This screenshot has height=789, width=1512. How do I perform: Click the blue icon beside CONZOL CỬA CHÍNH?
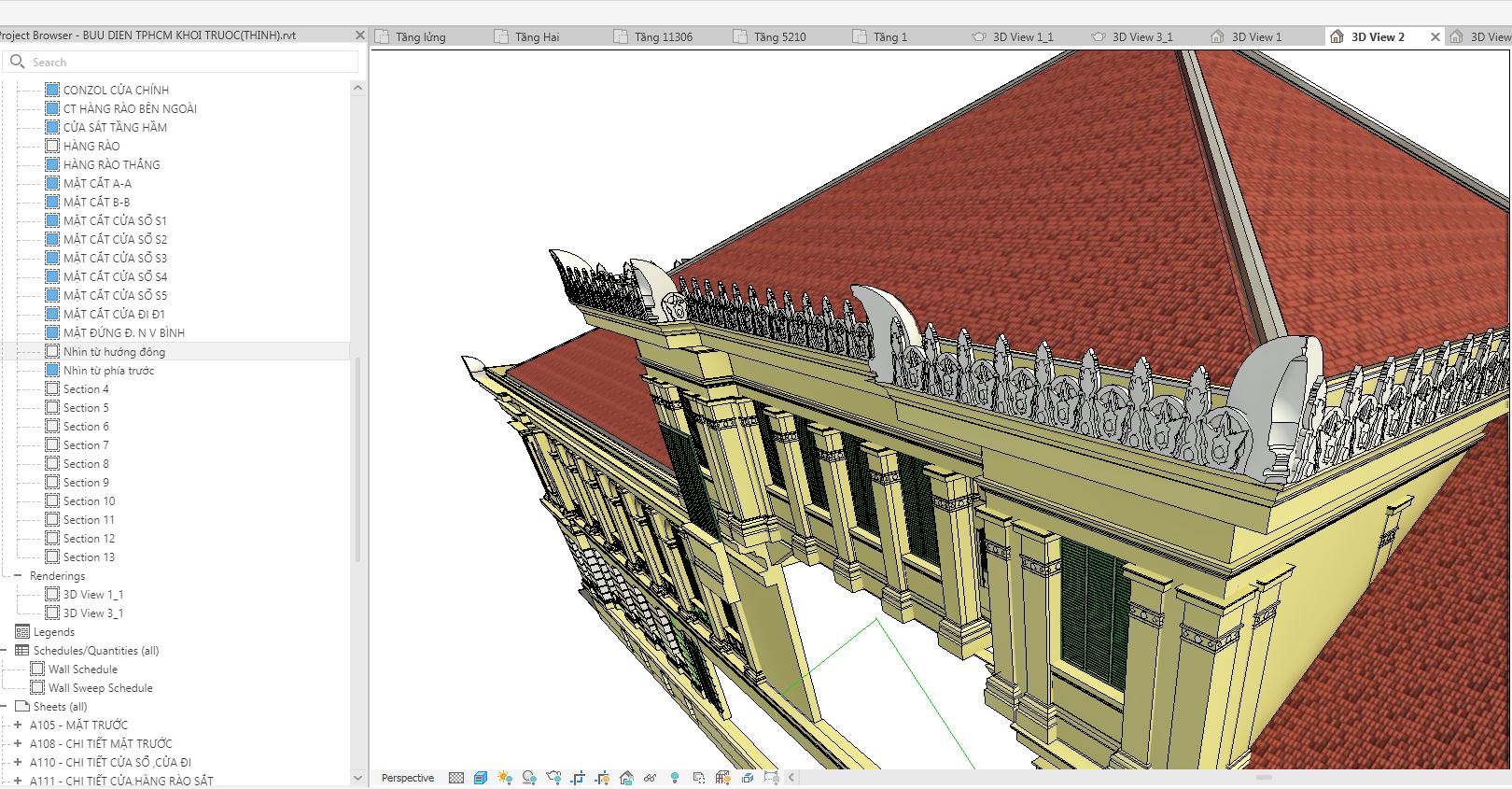(52, 90)
